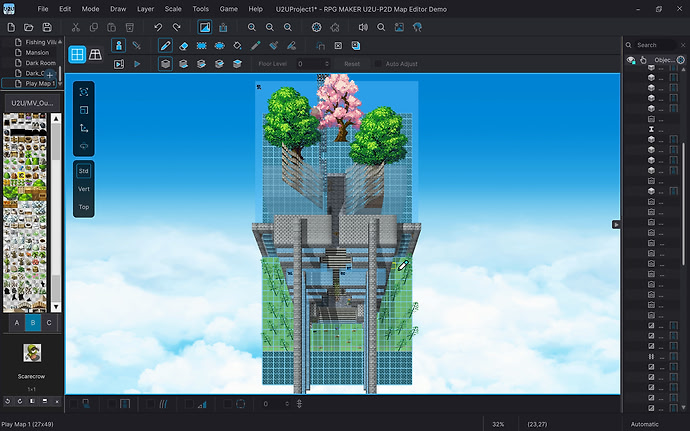Viewport: 690px width, 431px height.
Task: Switch to tileset tab C
Action: click(49, 323)
